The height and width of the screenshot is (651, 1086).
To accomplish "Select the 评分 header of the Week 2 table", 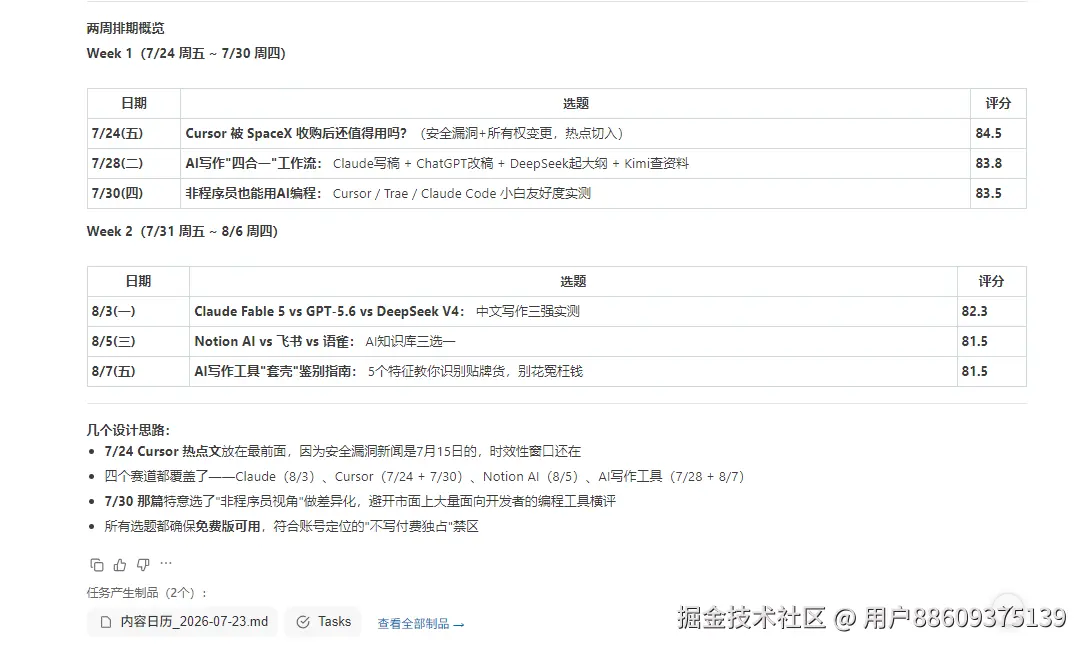I will [991, 281].
